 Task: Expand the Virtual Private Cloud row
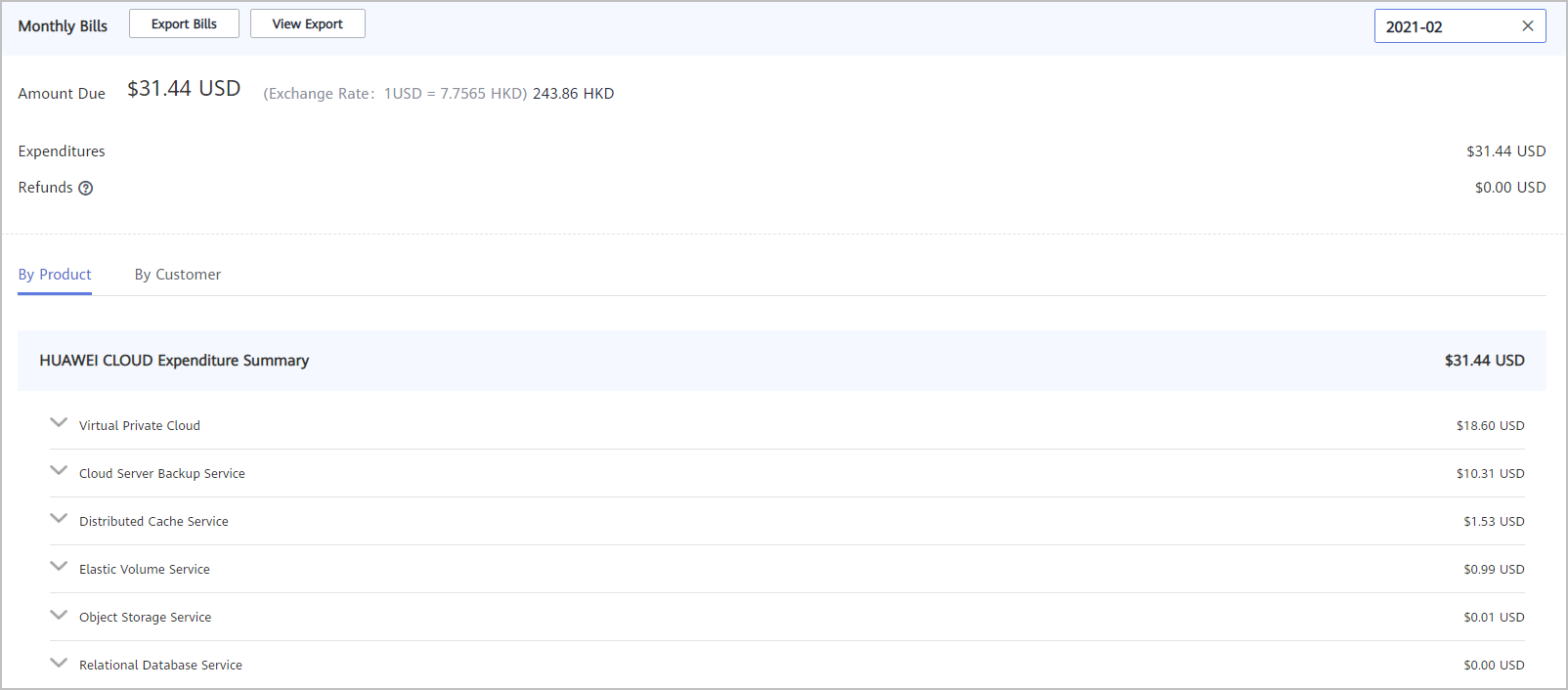point(59,423)
